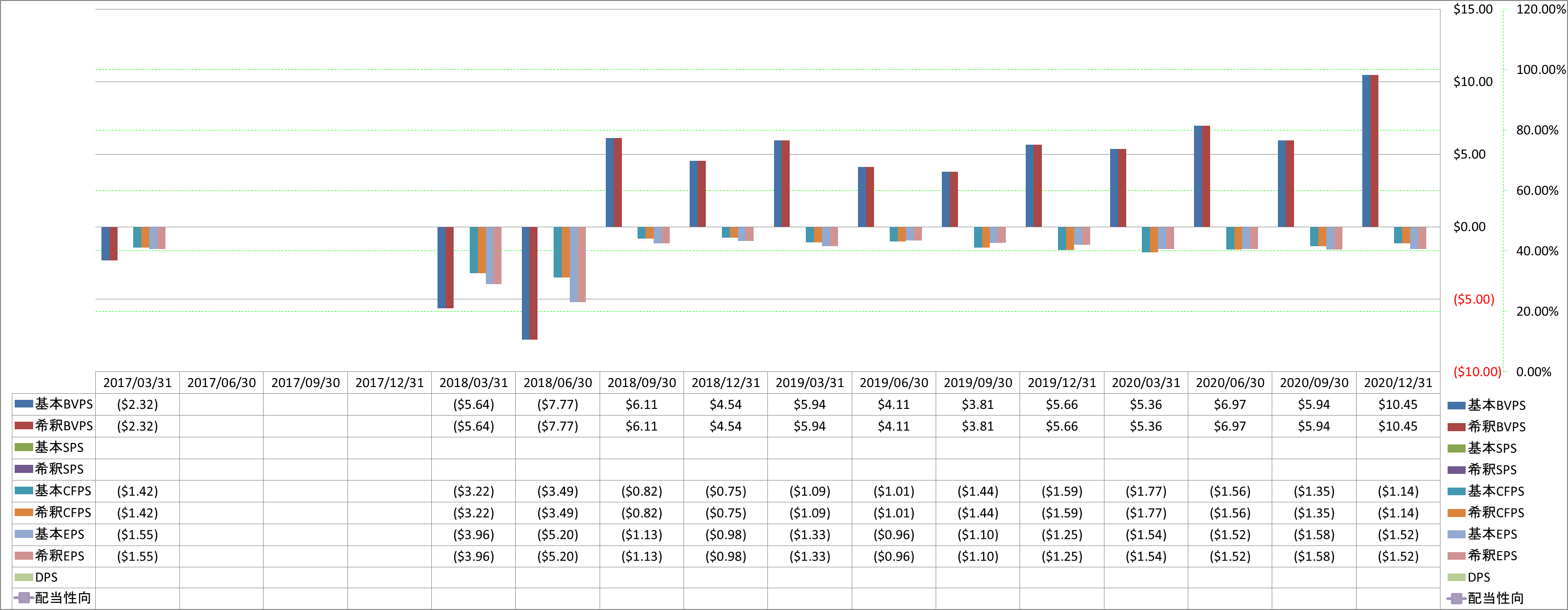This screenshot has height=610, width=1568.
Task: Select the pink 希釈EPS bar for 2018/06/30
Action: point(582,265)
